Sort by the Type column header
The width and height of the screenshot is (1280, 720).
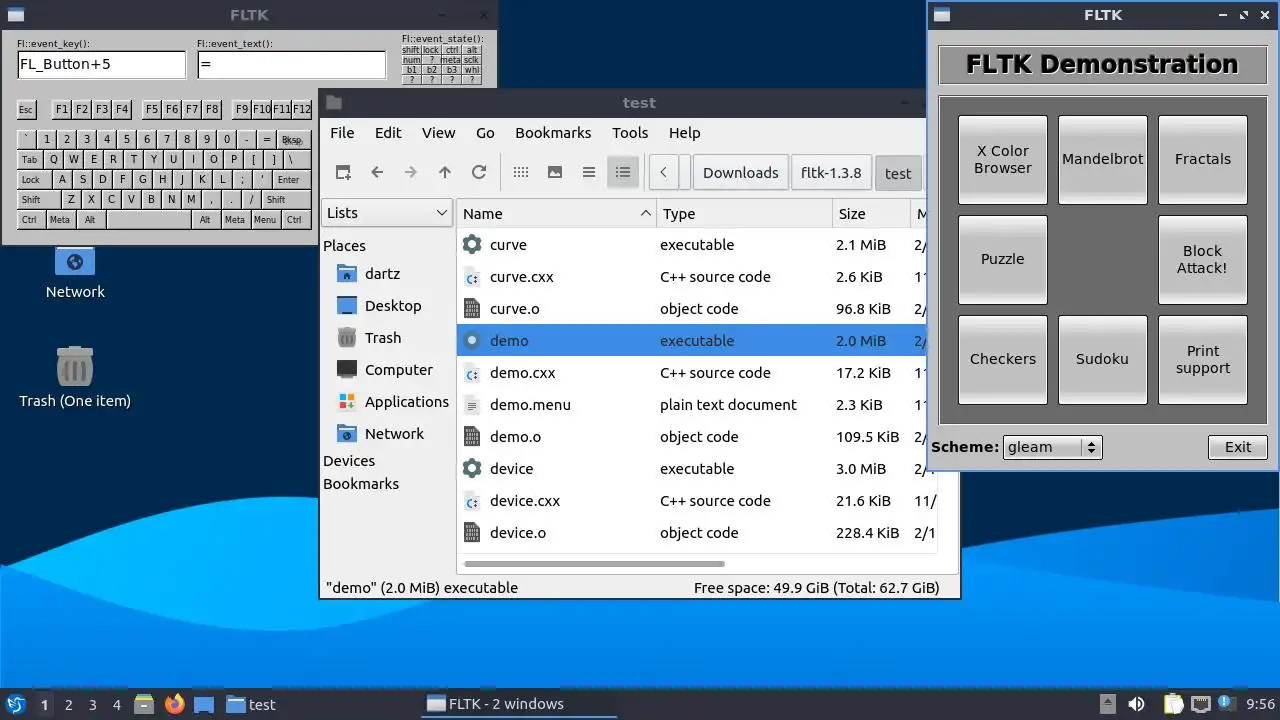click(x=744, y=213)
